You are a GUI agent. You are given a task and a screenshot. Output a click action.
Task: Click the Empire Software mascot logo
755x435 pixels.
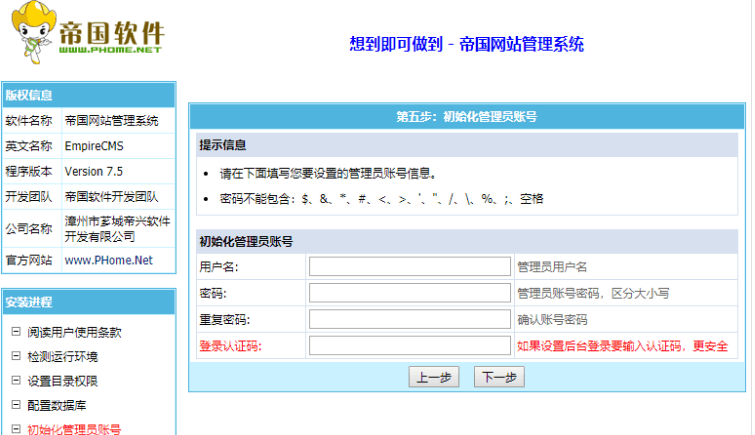coord(33,33)
